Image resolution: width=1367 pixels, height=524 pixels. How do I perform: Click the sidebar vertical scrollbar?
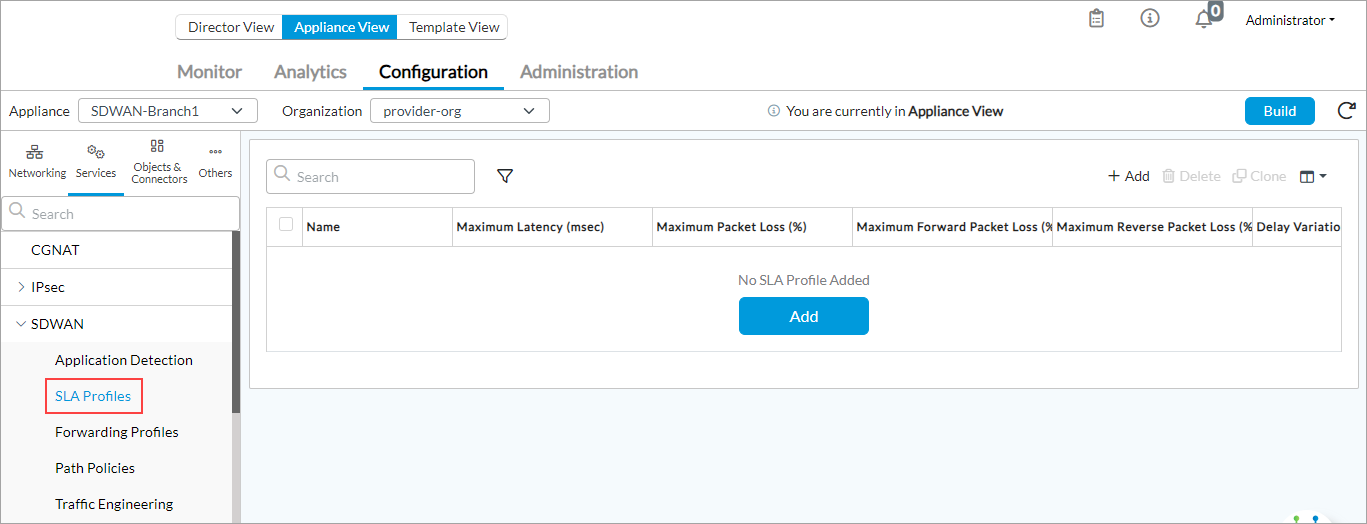pyautogui.click(x=236, y=322)
